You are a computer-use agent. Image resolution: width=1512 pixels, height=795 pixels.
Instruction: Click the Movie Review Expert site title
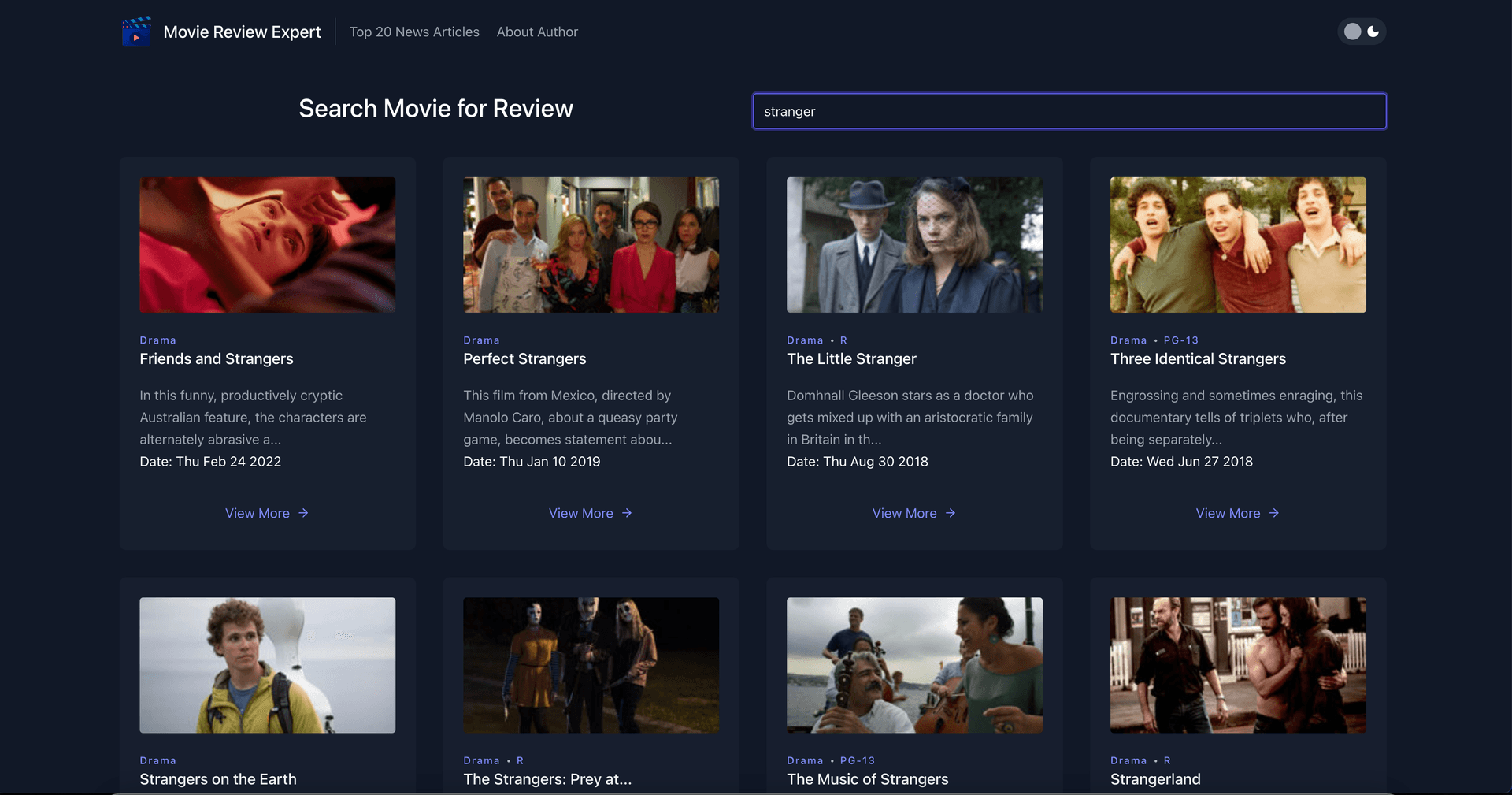tap(242, 32)
